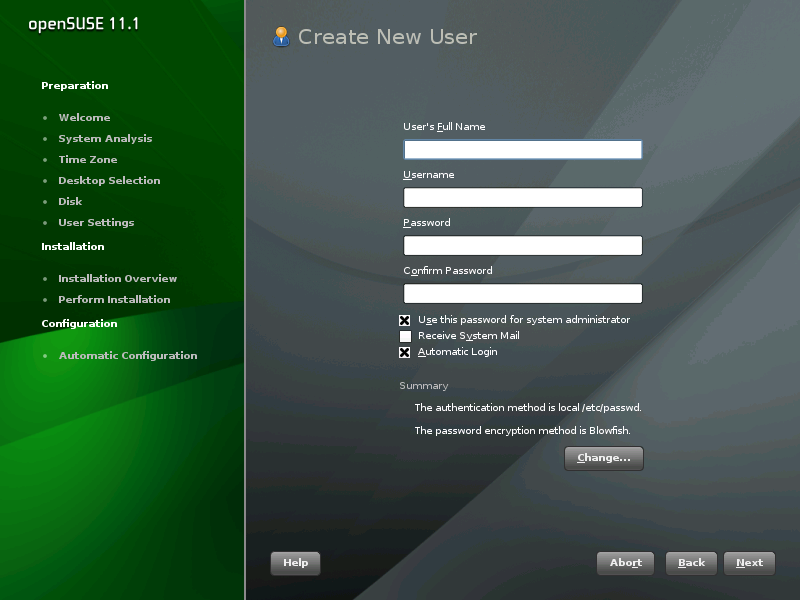The image size is (800, 600).
Task: Click the user icon beside Create New User
Action: [x=281, y=37]
